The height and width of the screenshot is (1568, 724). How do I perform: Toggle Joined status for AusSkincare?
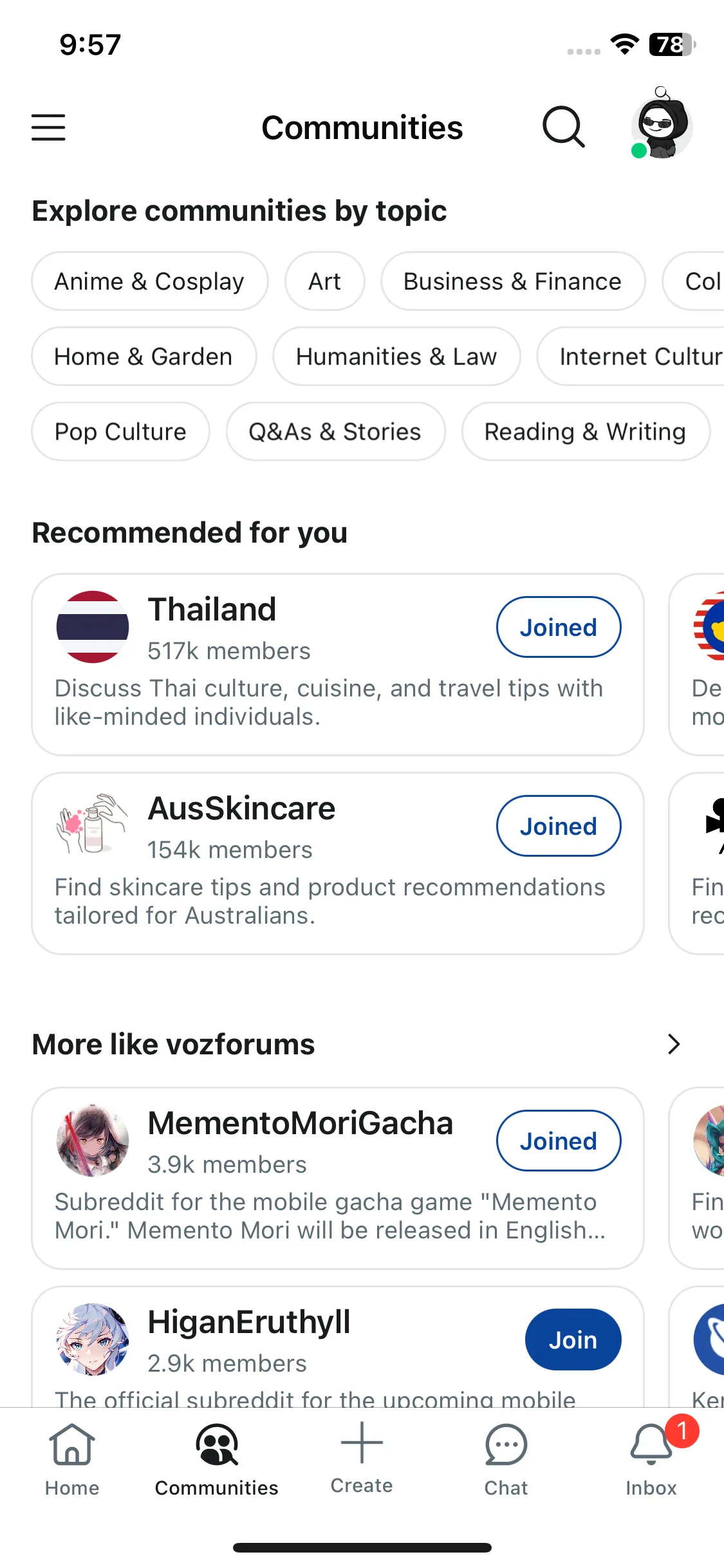559,826
